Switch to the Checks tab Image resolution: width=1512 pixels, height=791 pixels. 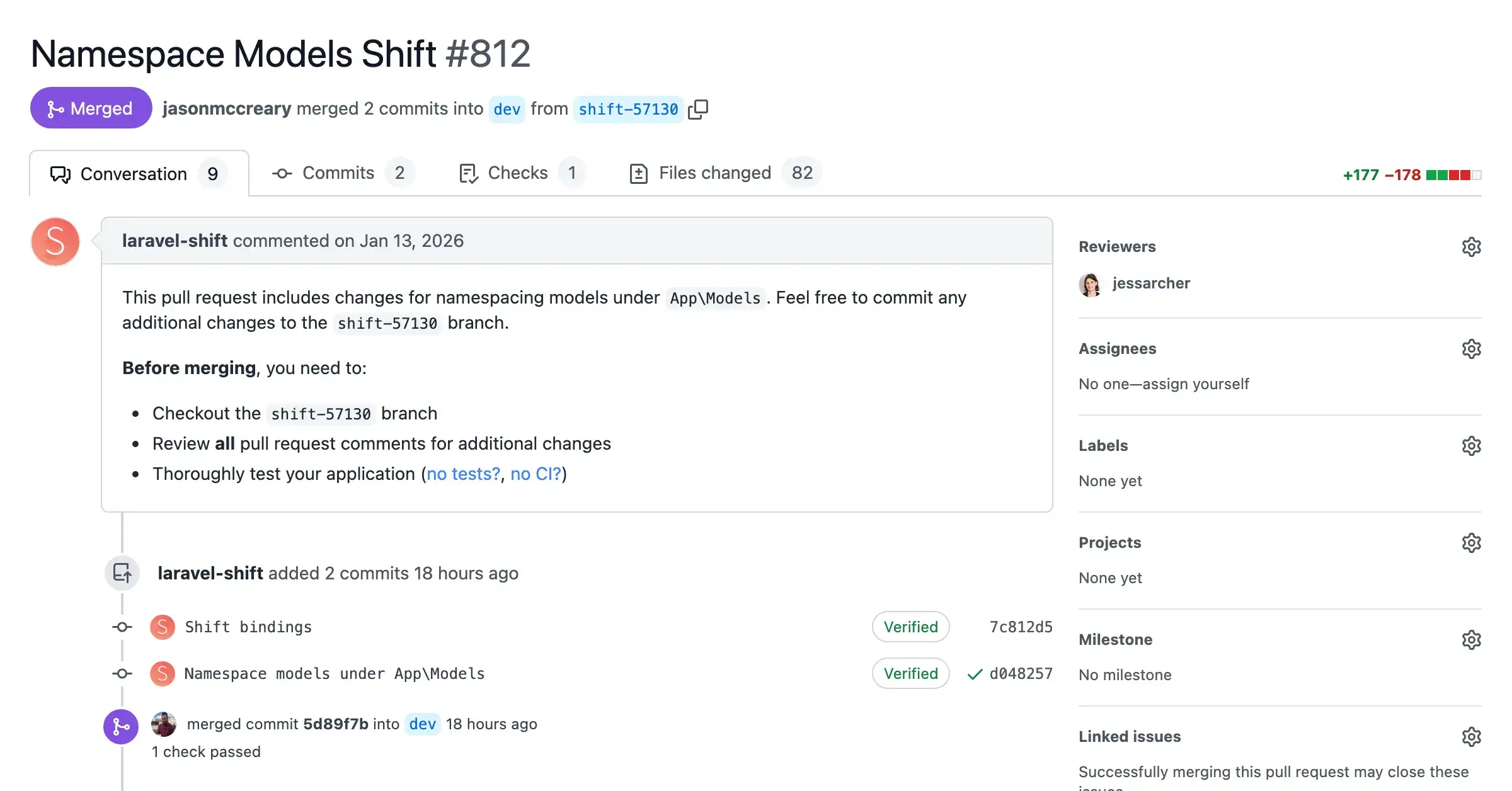point(517,173)
